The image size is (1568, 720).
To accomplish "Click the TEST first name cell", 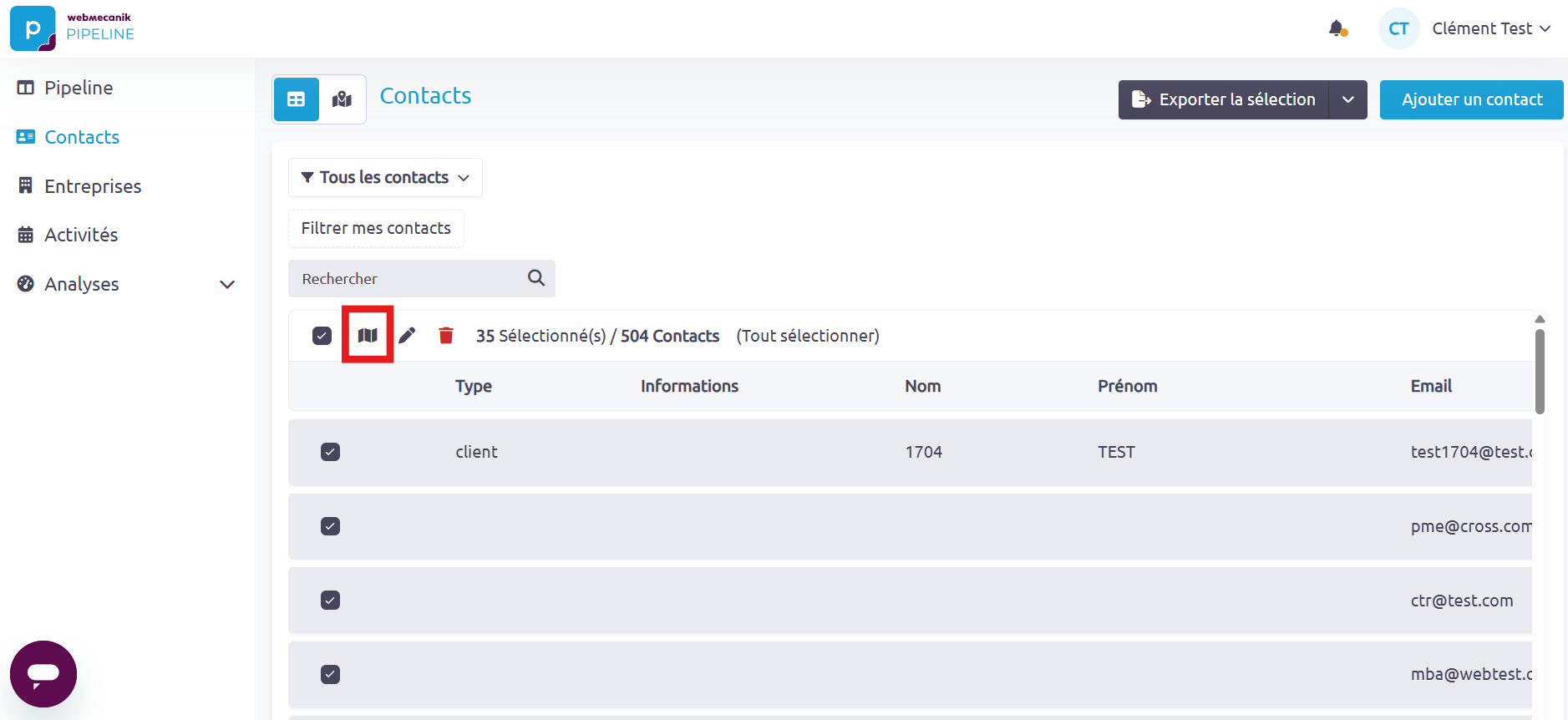I will tap(1116, 452).
